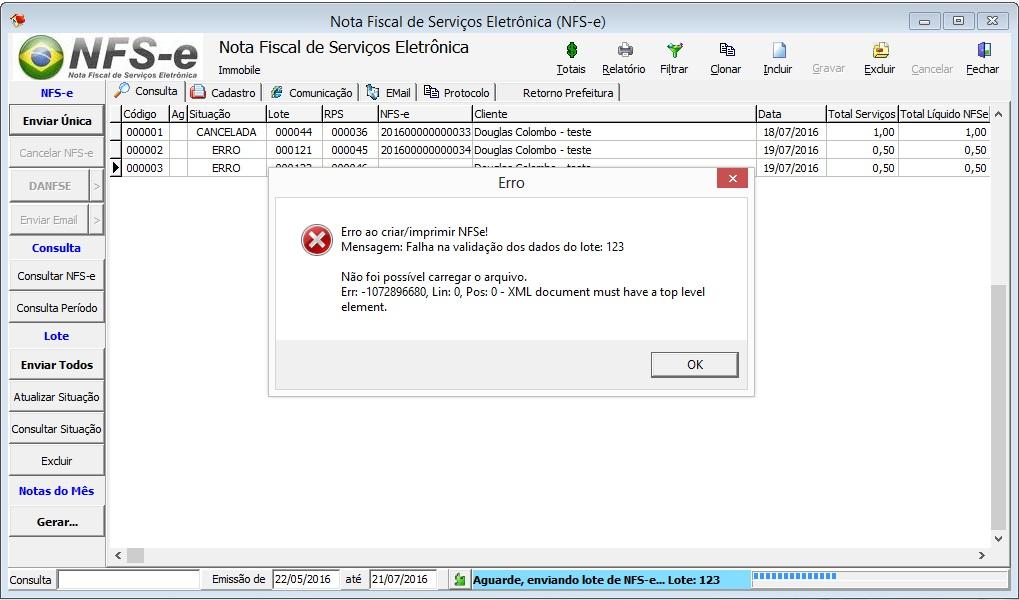Select the red error icon in dialog
1019x600 pixels.
point(316,240)
